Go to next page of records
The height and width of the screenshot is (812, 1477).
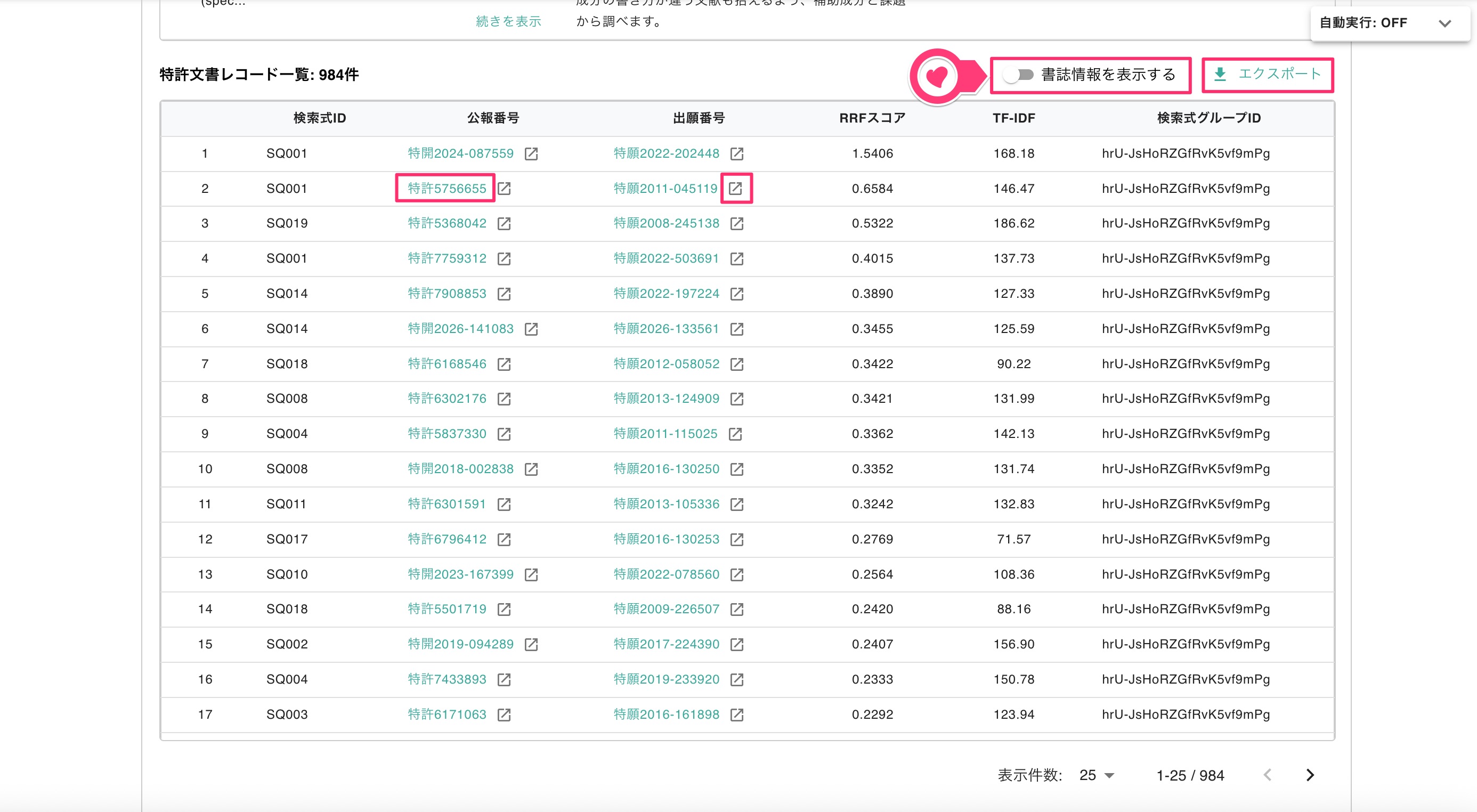click(x=1310, y=775)
